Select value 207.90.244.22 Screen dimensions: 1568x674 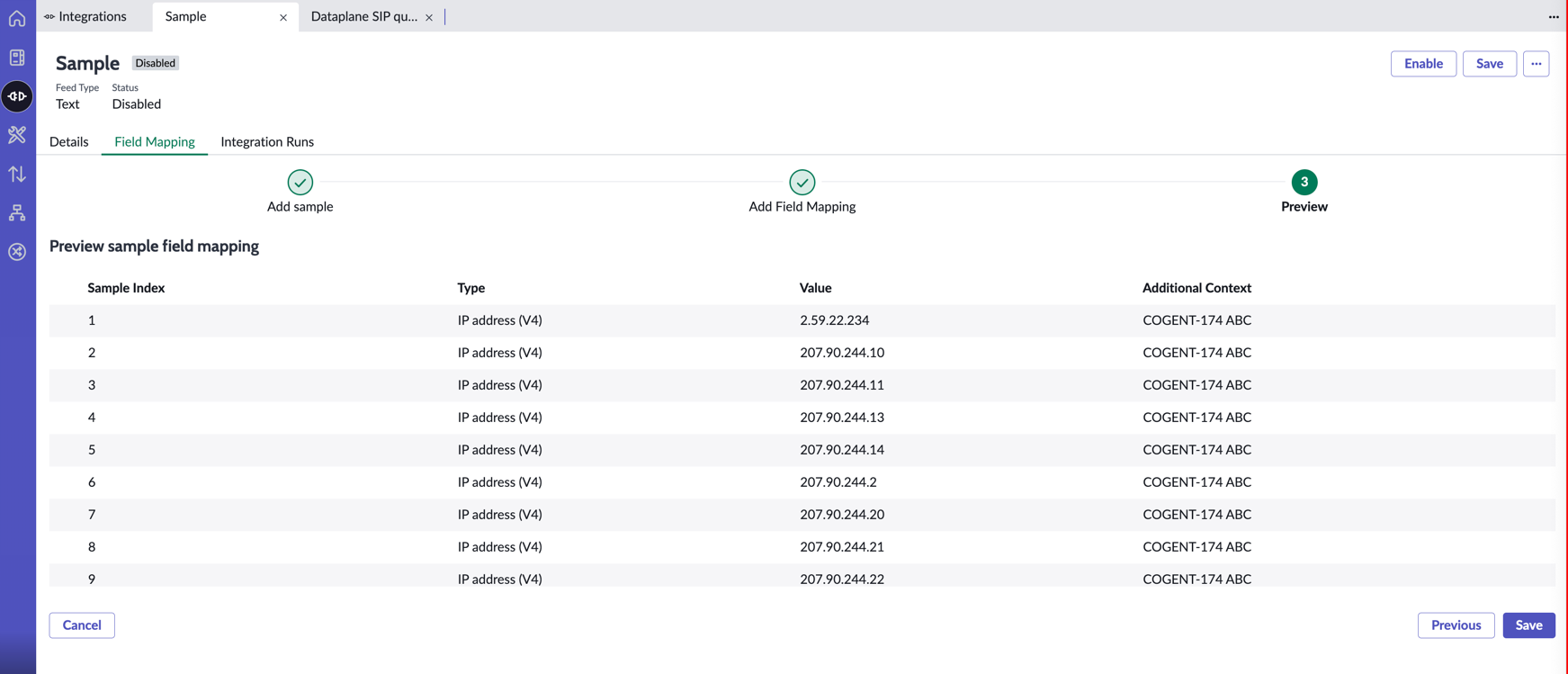(842, 579)
